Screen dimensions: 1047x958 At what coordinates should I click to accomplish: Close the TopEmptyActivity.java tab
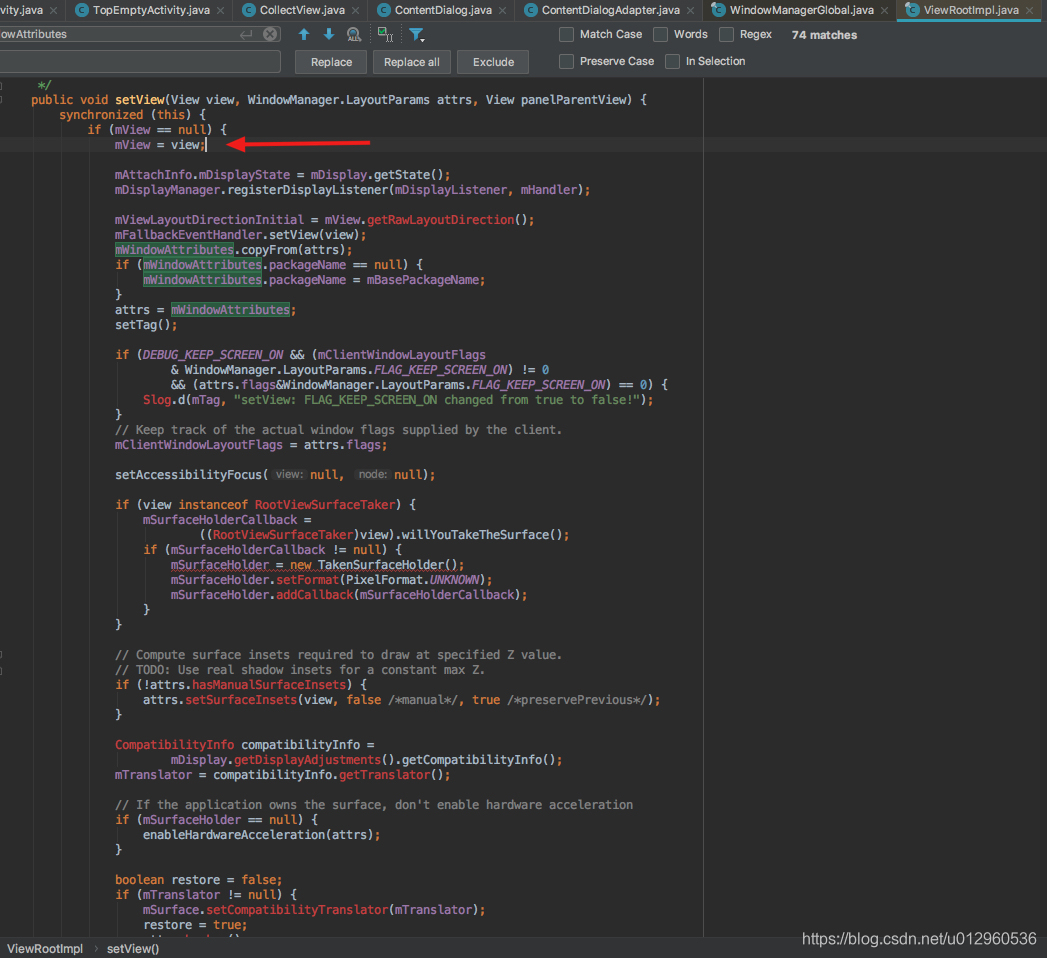[x=220, y=11]
